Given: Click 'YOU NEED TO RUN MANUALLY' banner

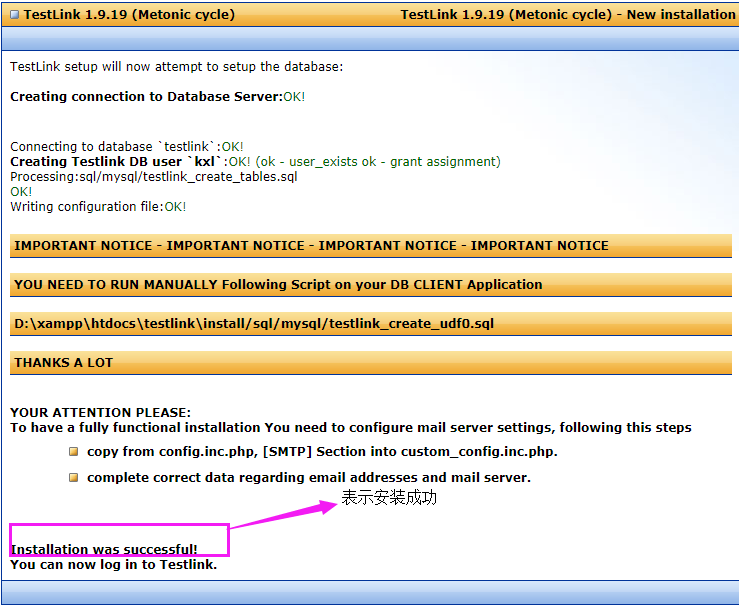Looking at the screenshot, I should tap(370, 285).
